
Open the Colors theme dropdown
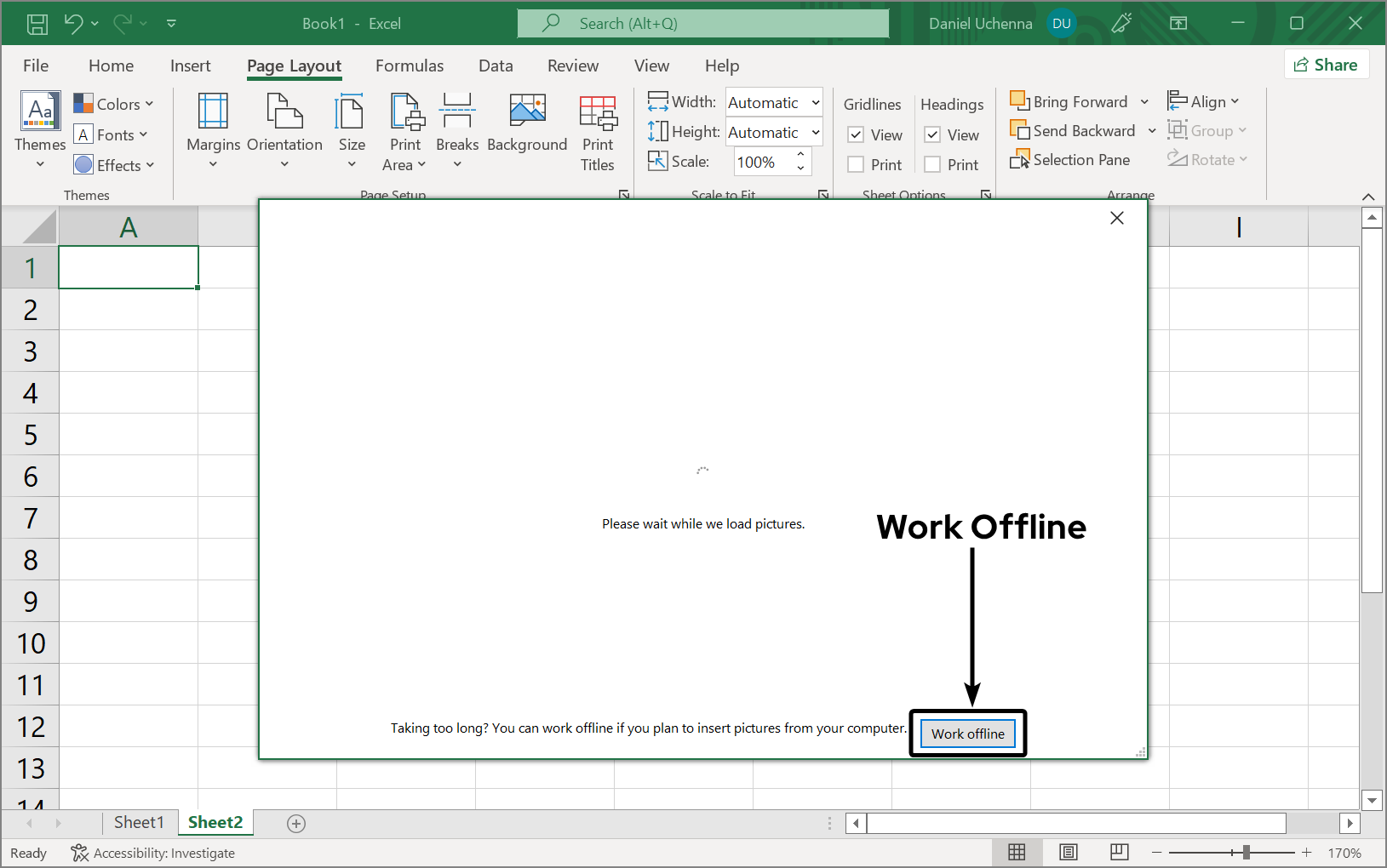tap(114, 104)
